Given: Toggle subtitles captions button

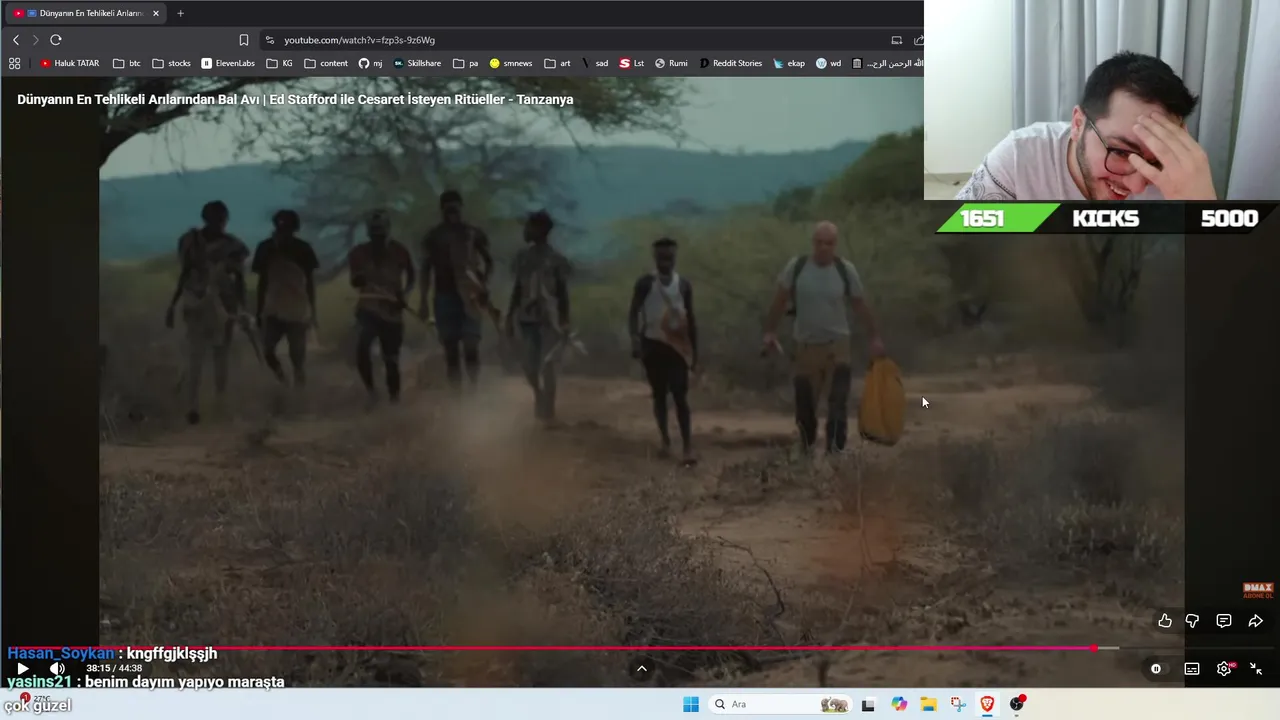Looking at the screenshot, I should coord(1192,669).
